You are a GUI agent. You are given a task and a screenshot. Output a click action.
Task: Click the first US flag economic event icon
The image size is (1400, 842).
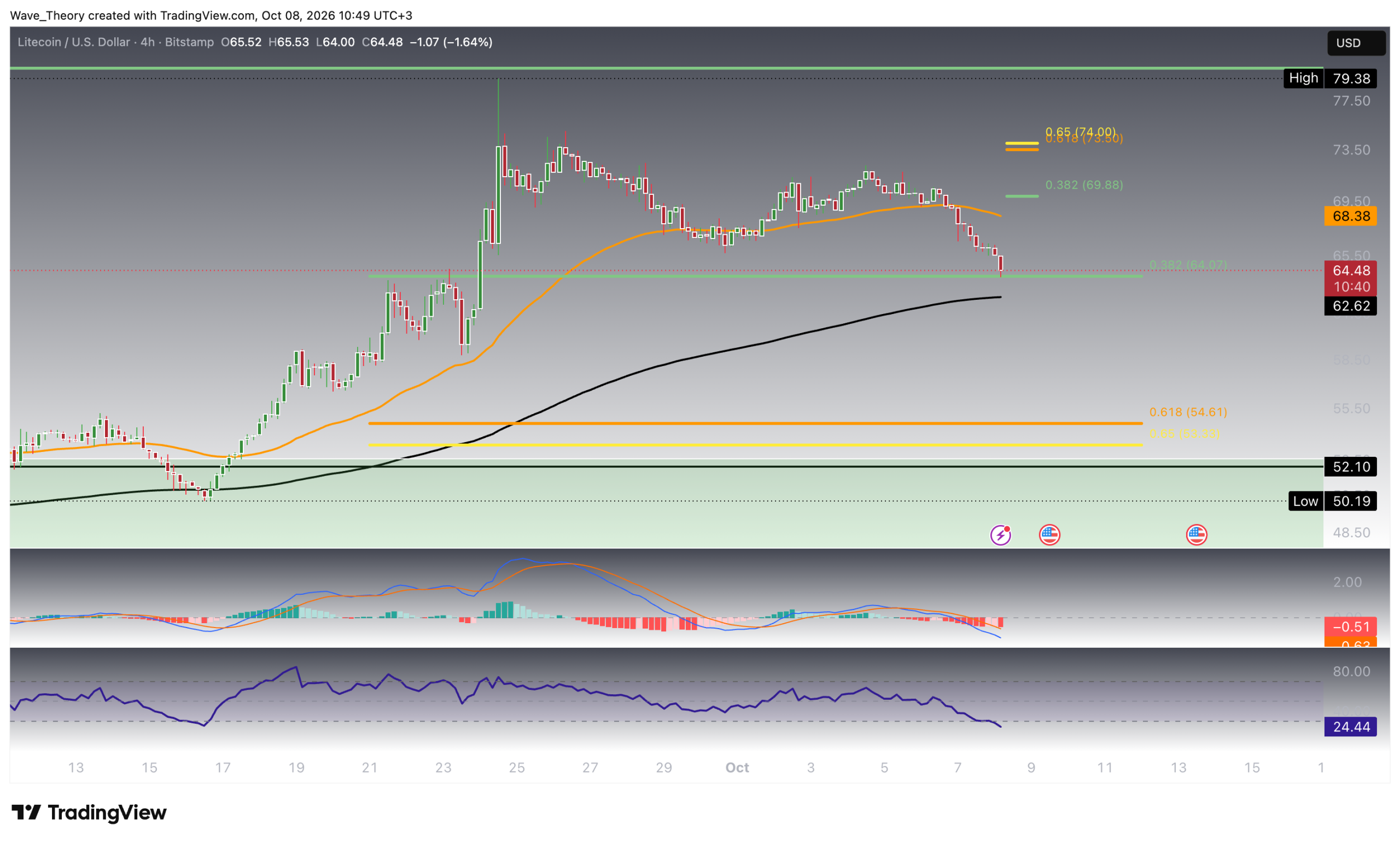pos(1049,535)
